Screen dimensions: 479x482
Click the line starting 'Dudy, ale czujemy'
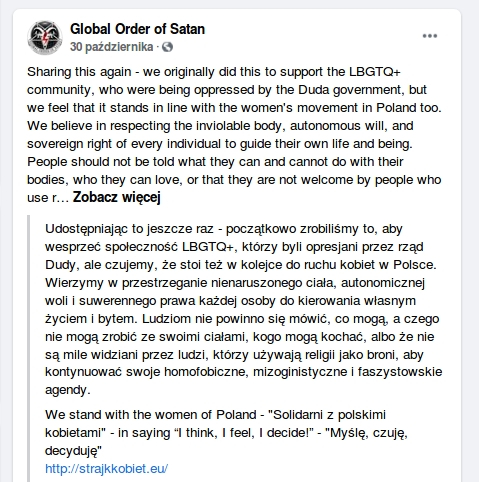[x=241, y=265]
